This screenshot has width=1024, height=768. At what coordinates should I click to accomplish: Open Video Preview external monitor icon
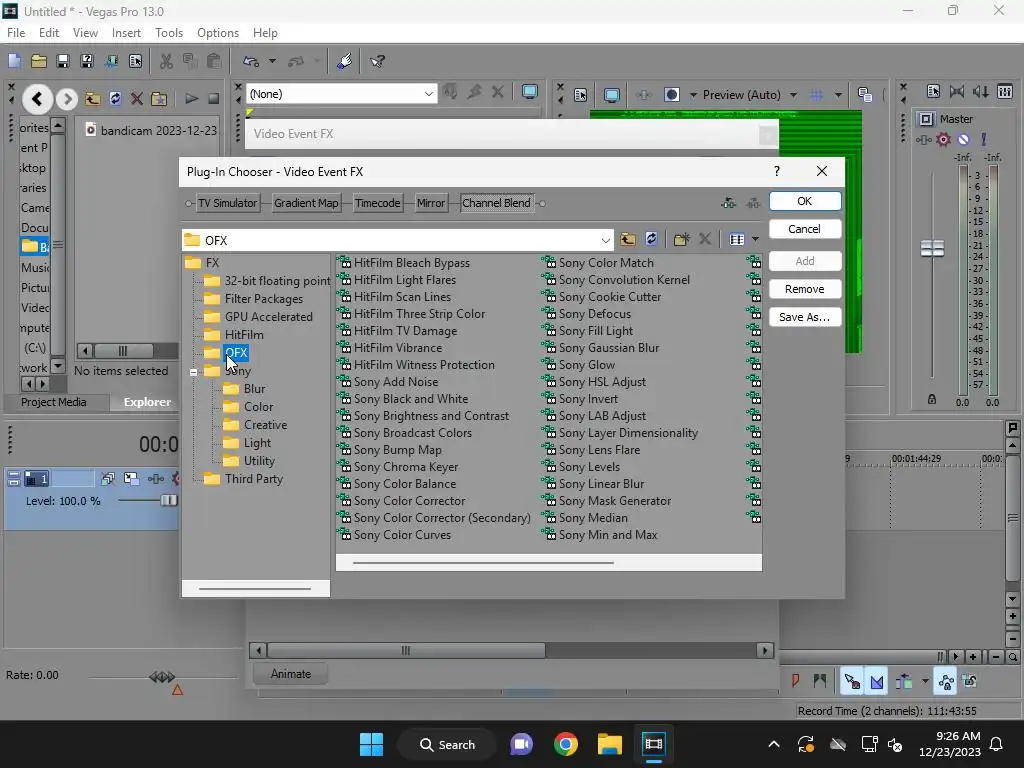click(611, 95)
